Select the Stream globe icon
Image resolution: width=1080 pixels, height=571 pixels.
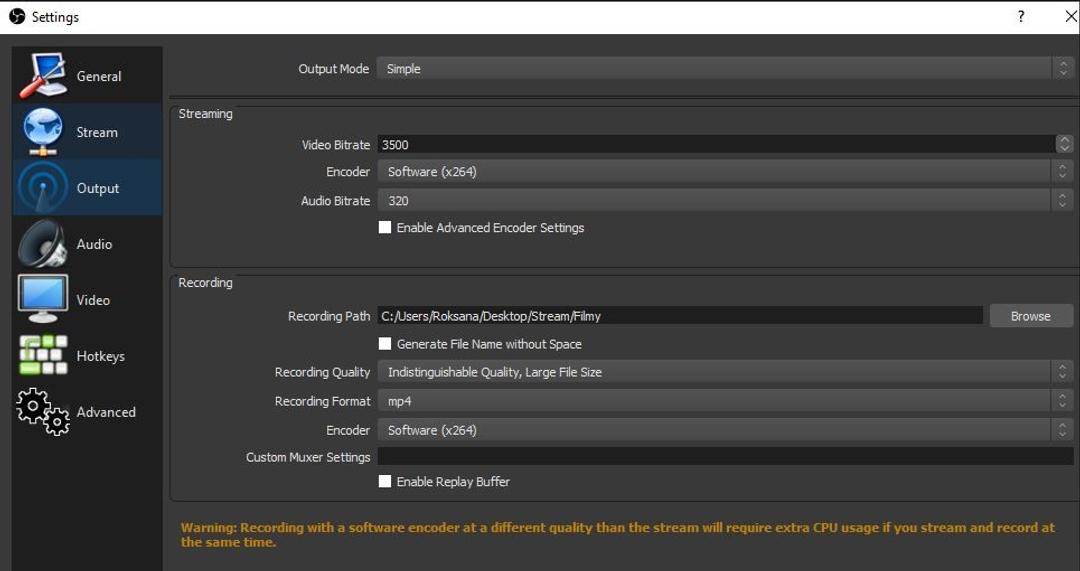42,132
